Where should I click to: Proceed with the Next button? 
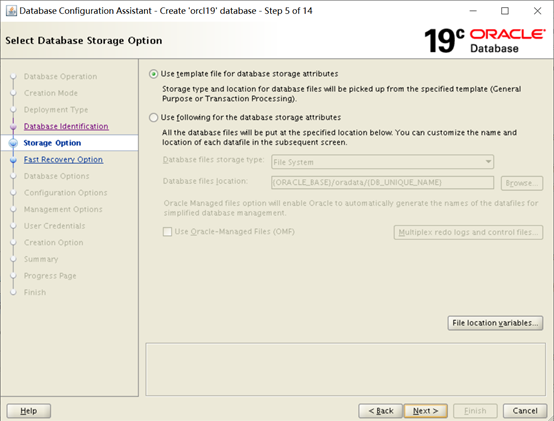click(x=426, y=411)
